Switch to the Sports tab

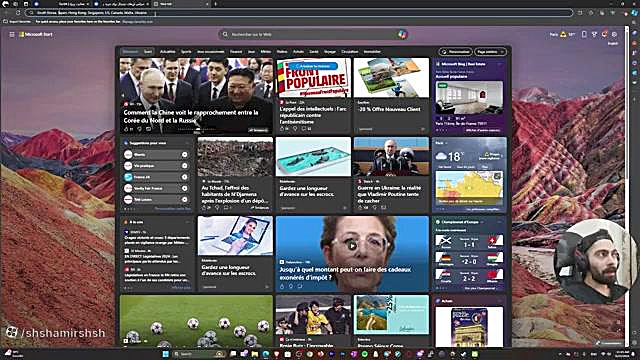(186, 52)
